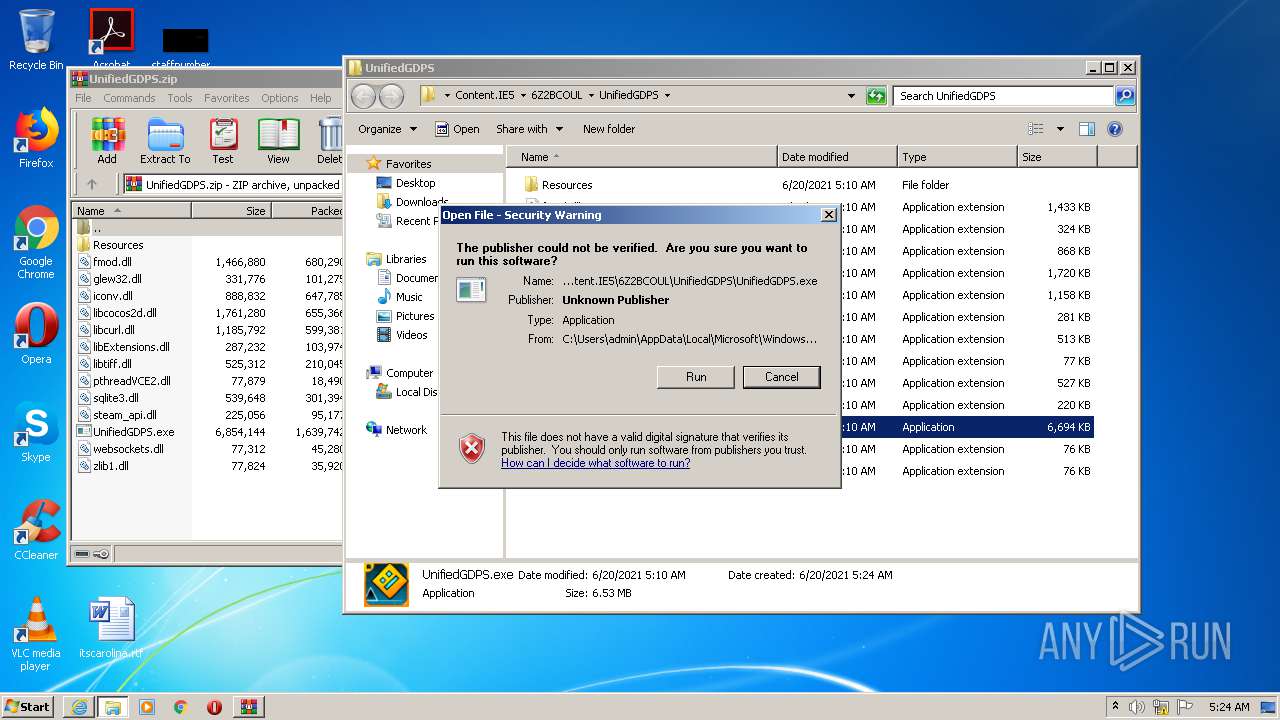
Task: Click the Delete icon in WinRAR toolbar
Action: point(329,140)
